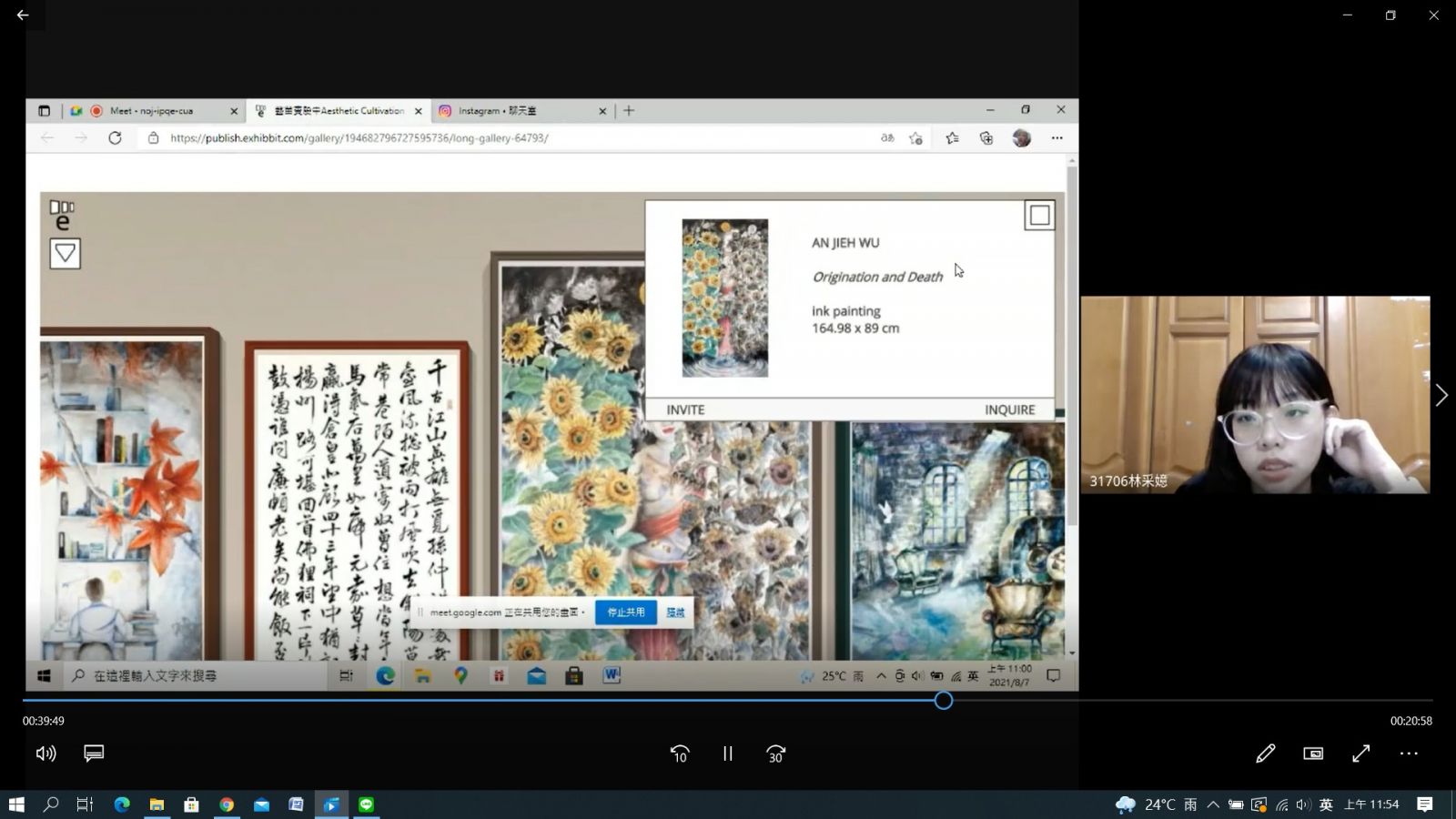Open the Edge settings and more menu
Viewport: 1456px width, 819px height.
pos(1057,138)
